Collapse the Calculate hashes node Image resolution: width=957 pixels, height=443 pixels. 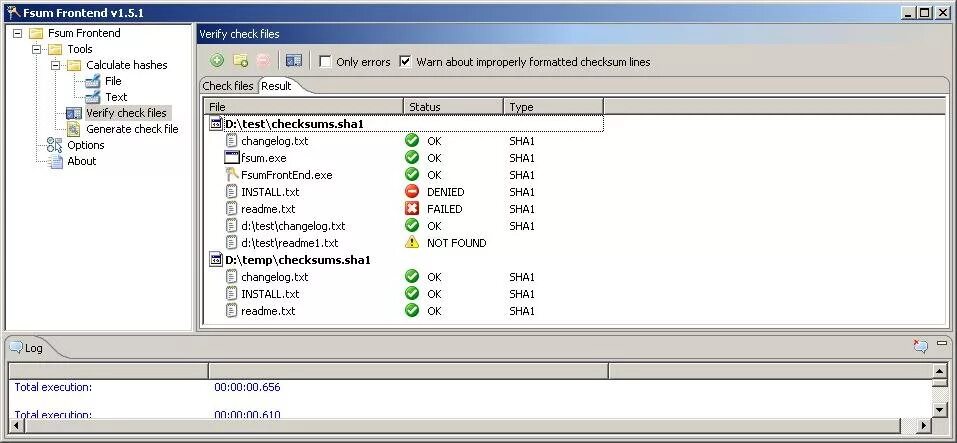56,65
